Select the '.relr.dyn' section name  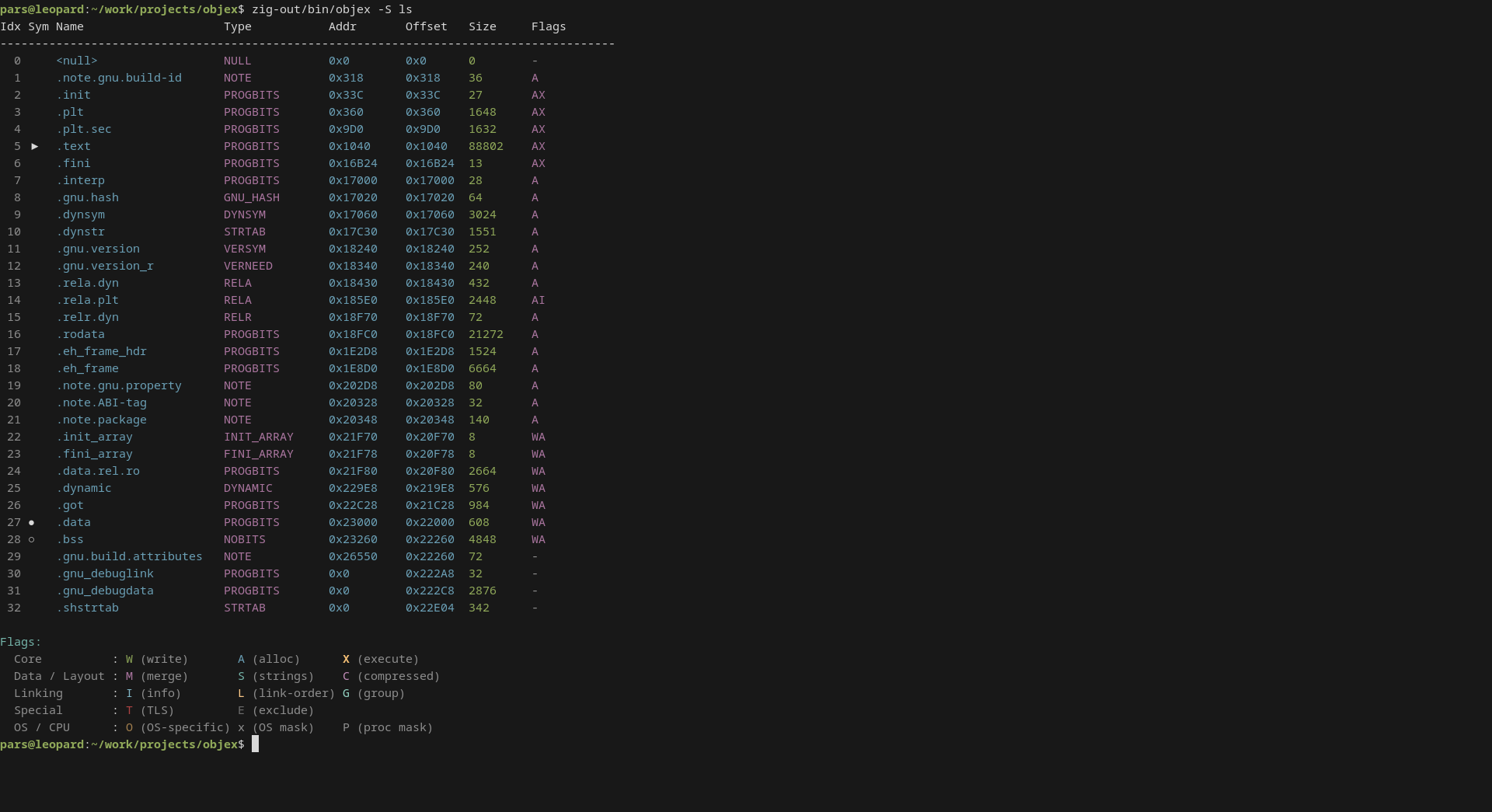[x=87, y=317]
